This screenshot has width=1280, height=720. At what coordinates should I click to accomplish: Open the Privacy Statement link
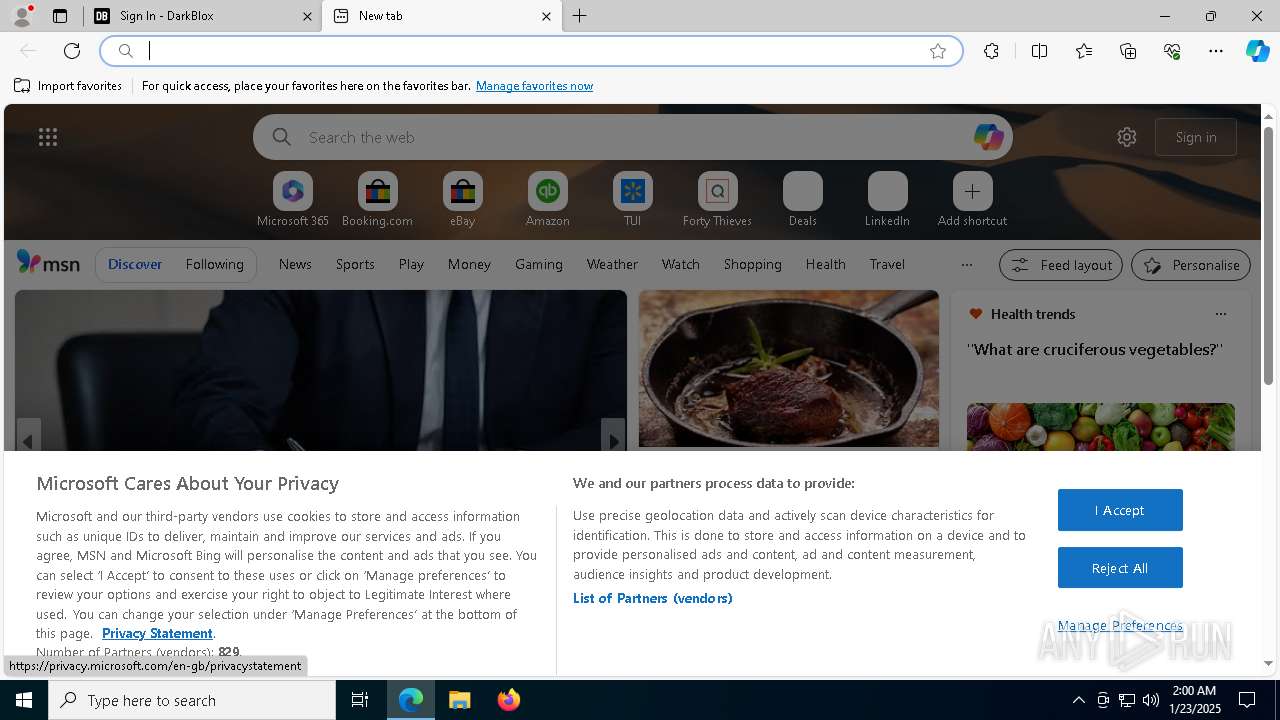pos(157,633)
